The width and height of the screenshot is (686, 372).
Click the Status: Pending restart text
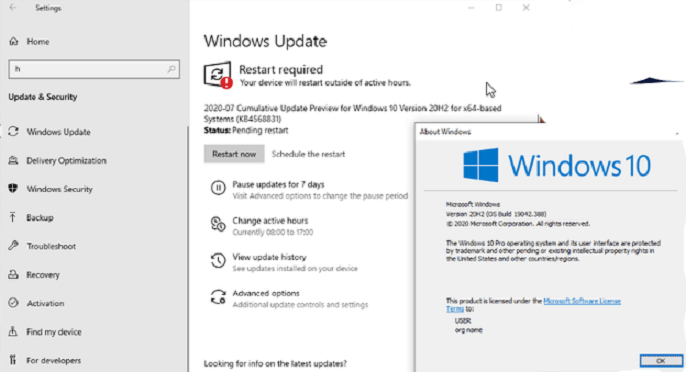pyautogui.click(x=246, y=130)
